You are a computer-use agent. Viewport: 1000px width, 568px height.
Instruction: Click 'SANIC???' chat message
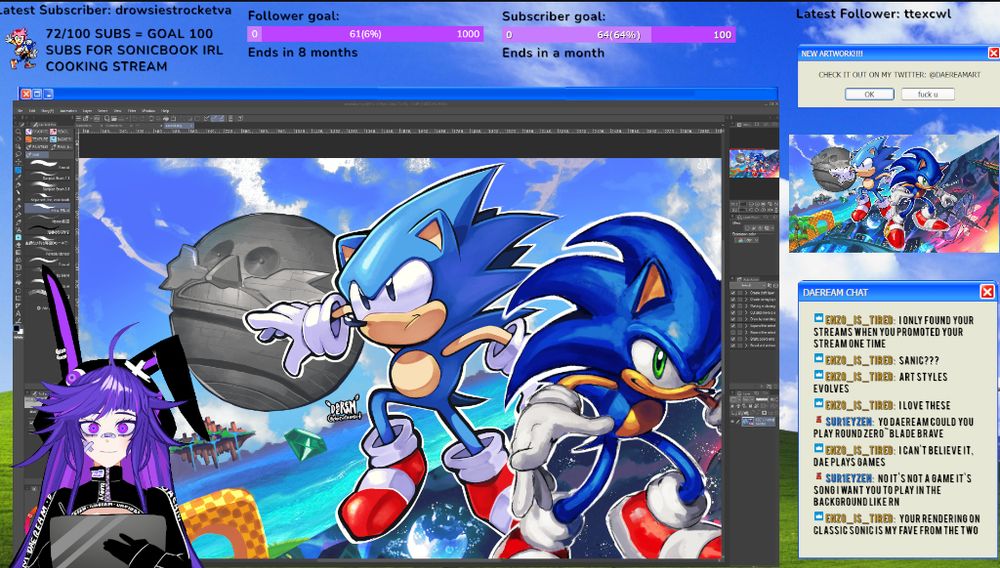click(876, 360)
